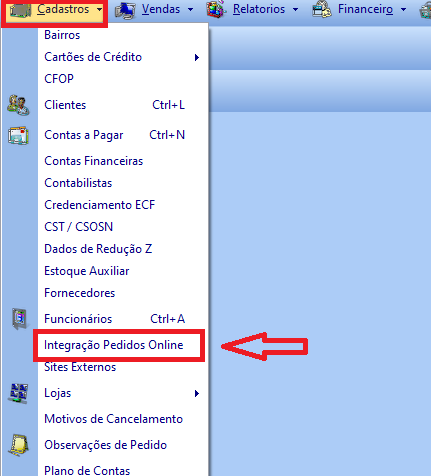Viewport: 431px width, 476px height.
Task: Click the Cartões de Crédito label
Action: click(x=93, y=57)
